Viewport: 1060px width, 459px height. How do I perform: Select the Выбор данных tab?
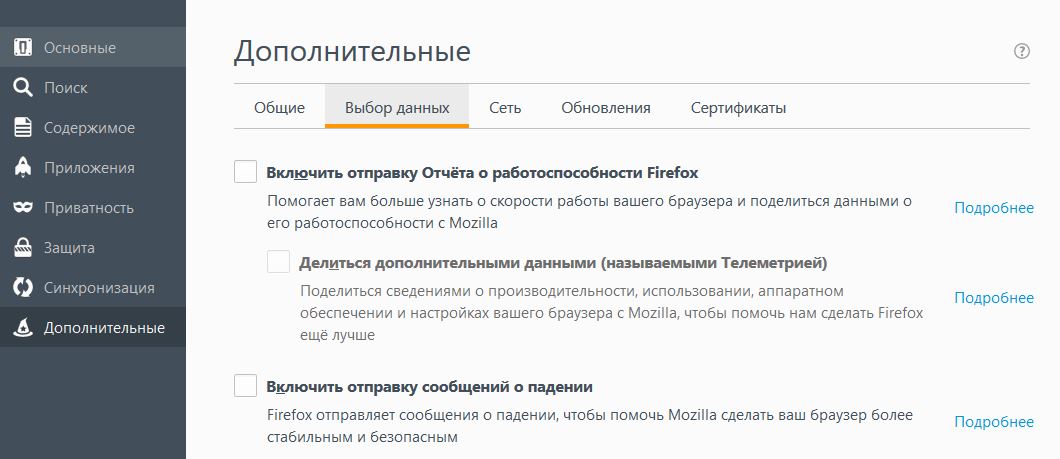click(397, 108)
